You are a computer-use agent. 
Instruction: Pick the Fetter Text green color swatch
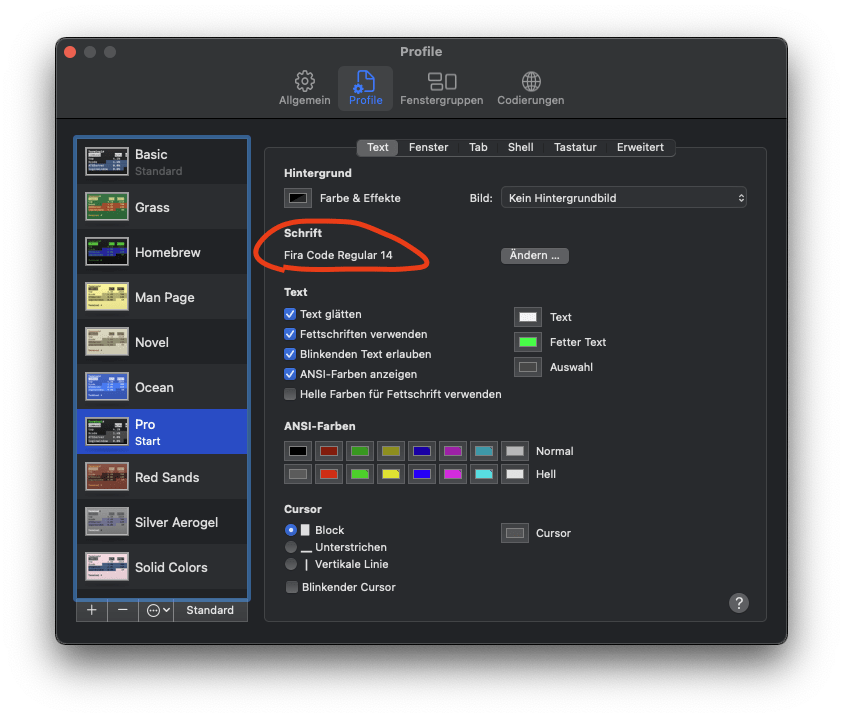click(527, 342)
